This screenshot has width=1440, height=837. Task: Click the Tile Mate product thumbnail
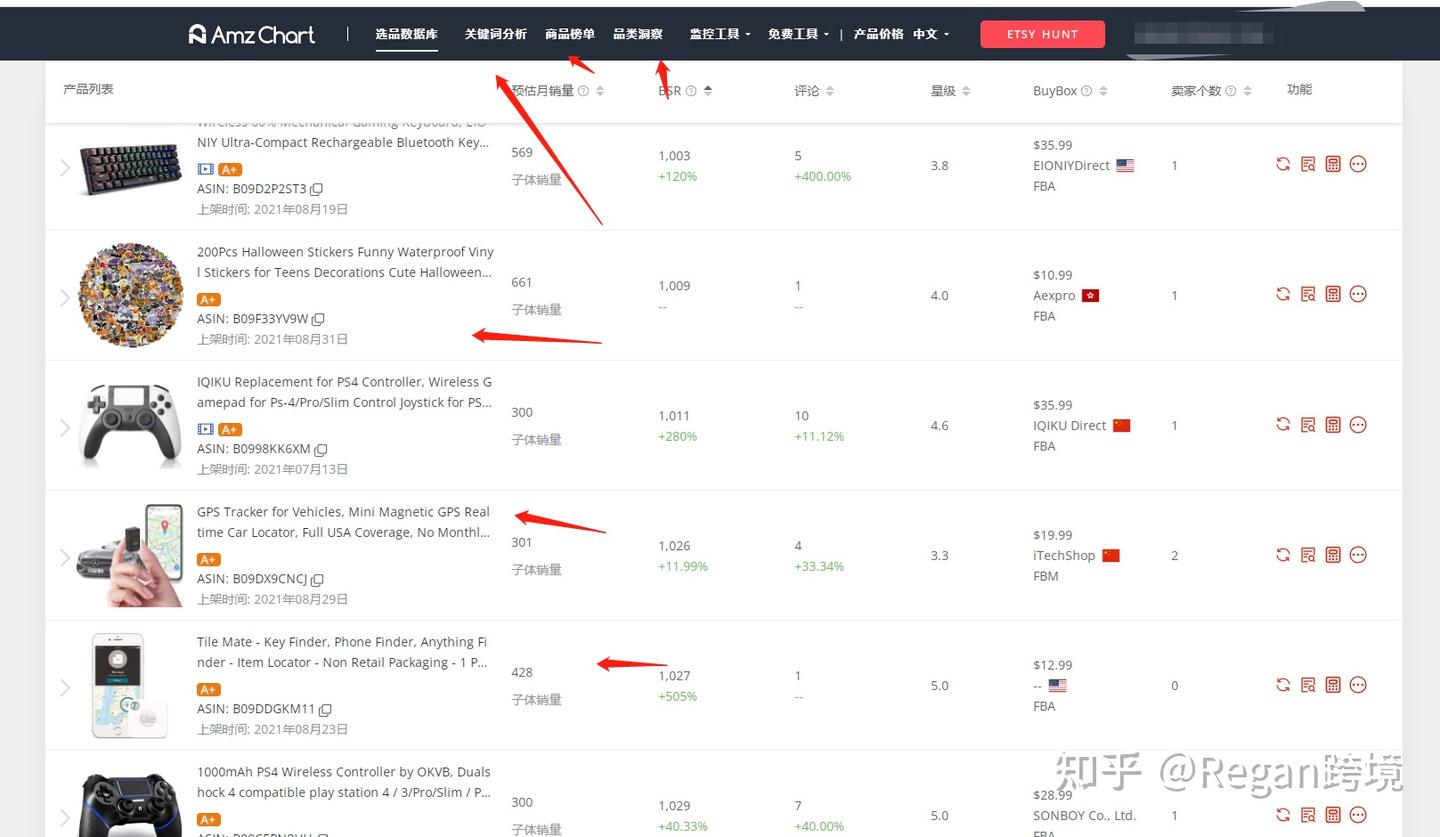coord(131,686)
